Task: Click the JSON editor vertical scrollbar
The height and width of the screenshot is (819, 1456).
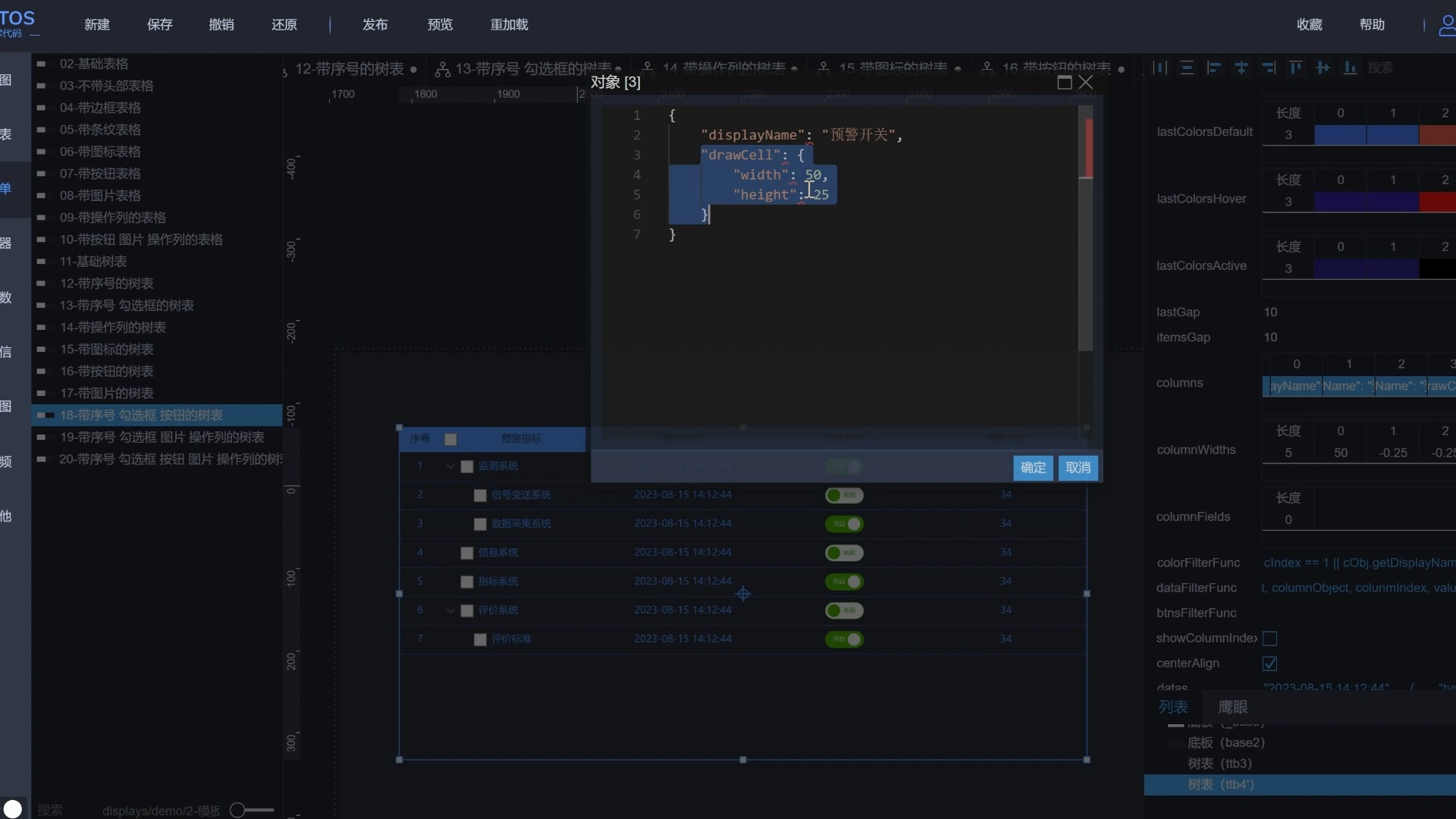Action: click(1086, 227)
